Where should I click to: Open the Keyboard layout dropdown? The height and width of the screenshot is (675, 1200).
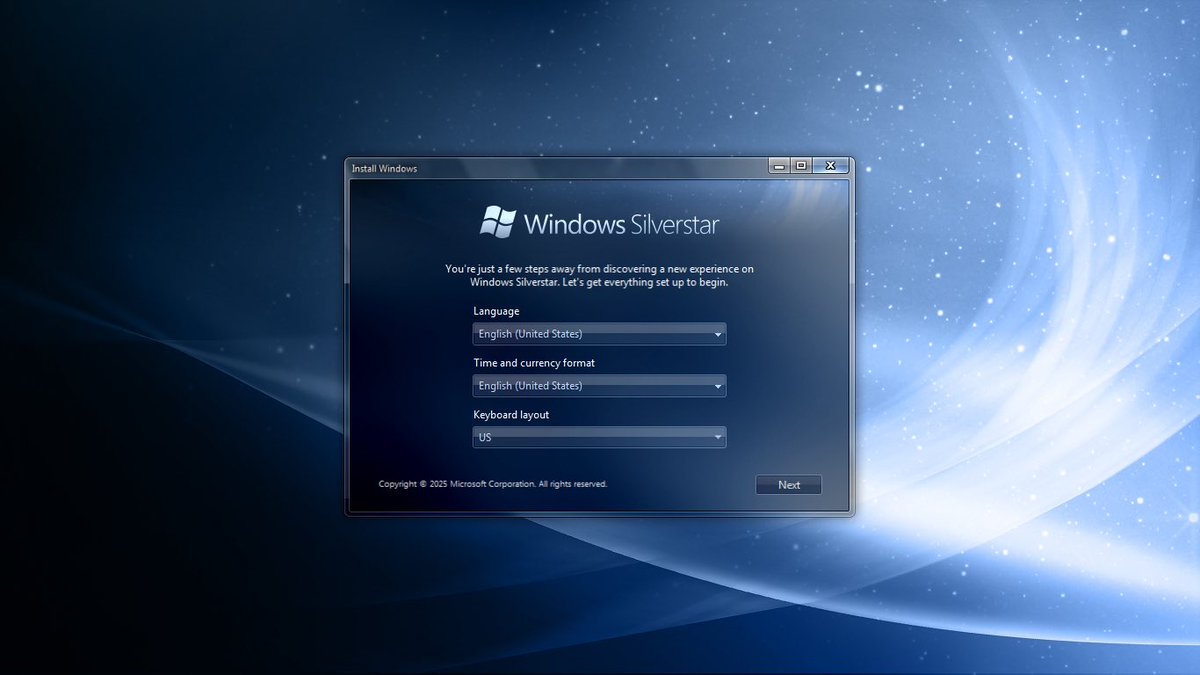[x=599, y=437]
